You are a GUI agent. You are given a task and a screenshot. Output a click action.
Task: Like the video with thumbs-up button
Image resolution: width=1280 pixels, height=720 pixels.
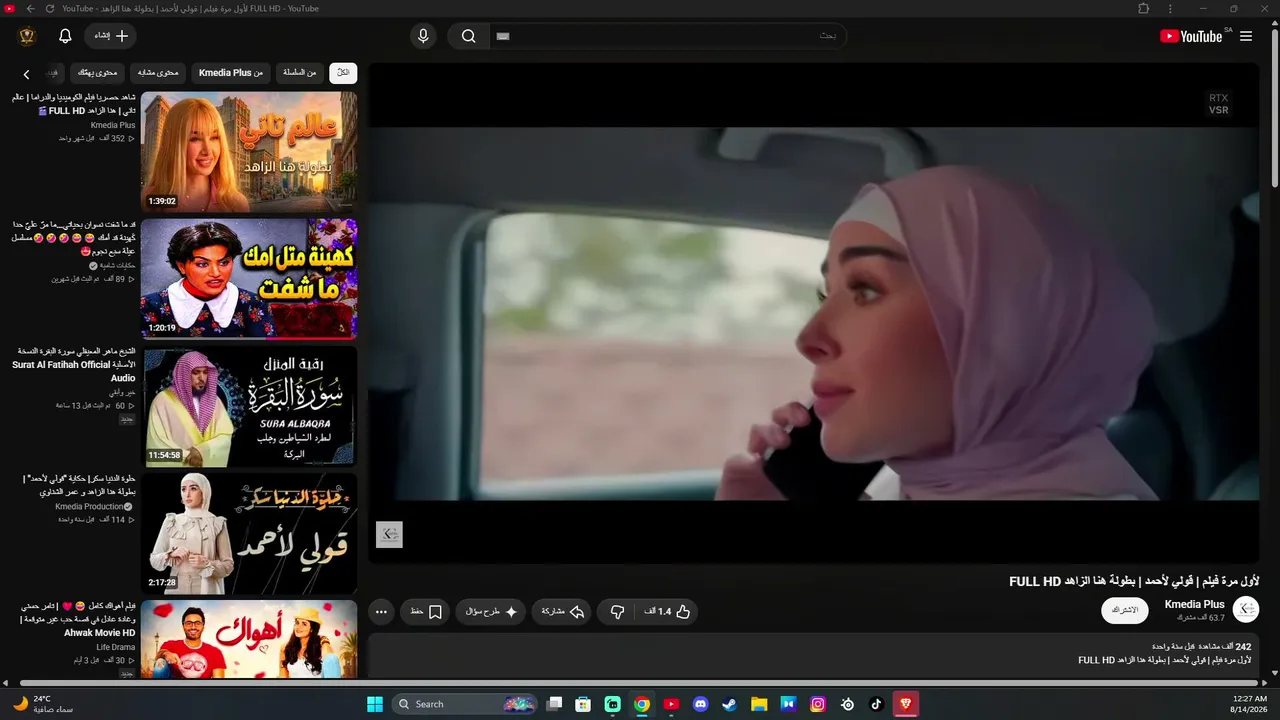[x=667, y=611]
